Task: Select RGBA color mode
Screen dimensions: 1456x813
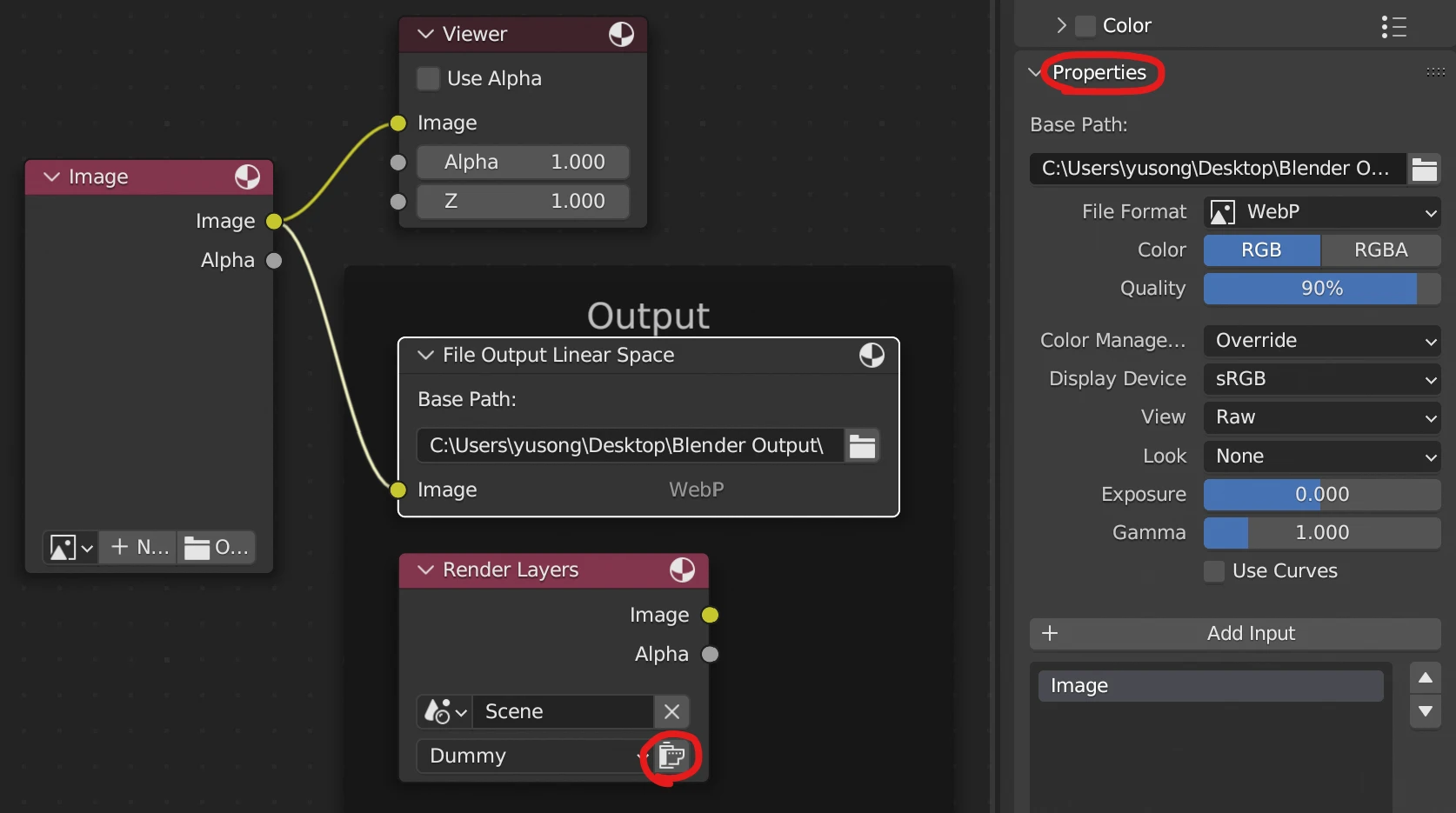Action: pyautogui.click(x=1380, y=250)
